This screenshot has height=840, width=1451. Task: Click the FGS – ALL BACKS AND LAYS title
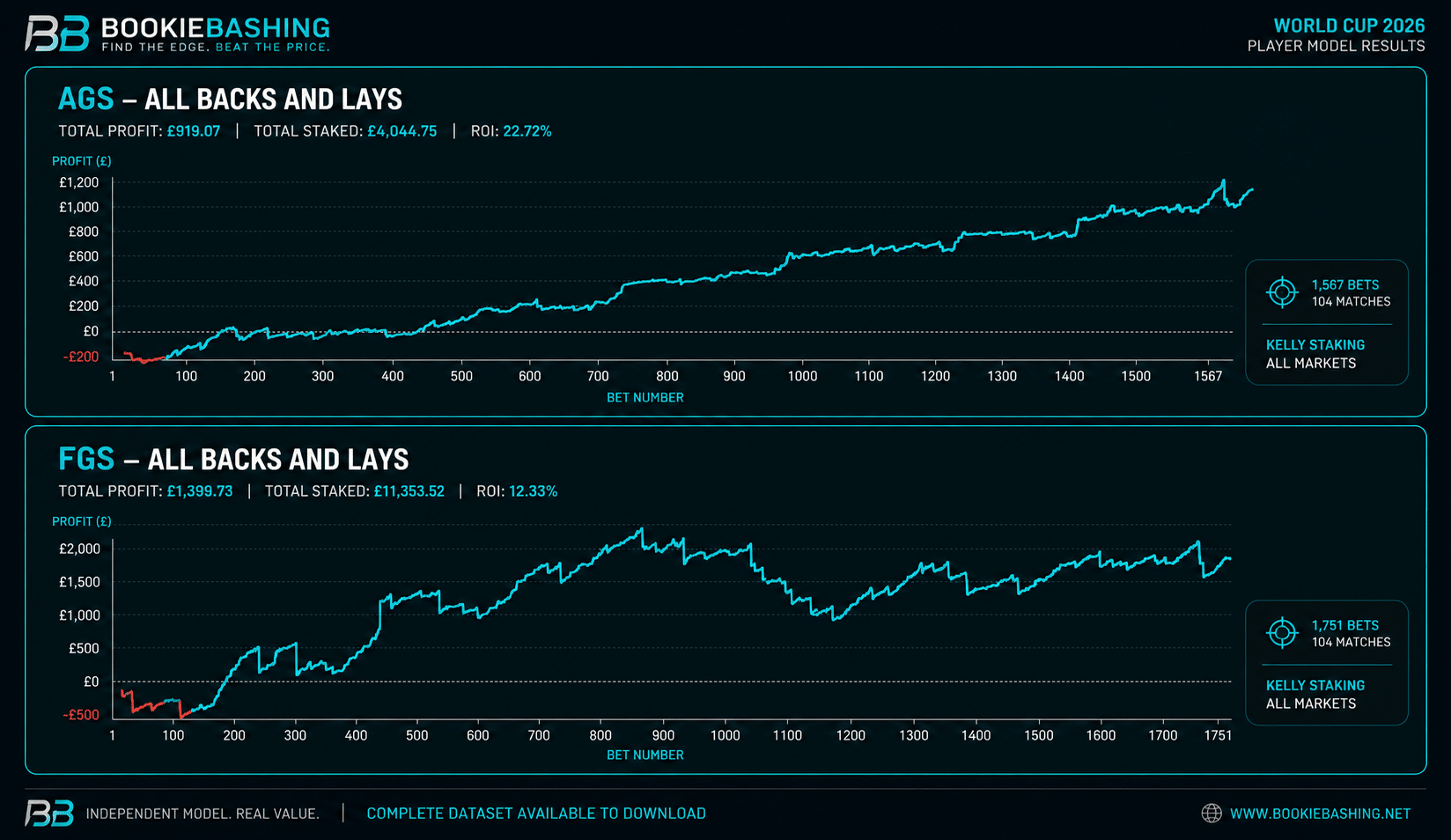coord(233,459)
